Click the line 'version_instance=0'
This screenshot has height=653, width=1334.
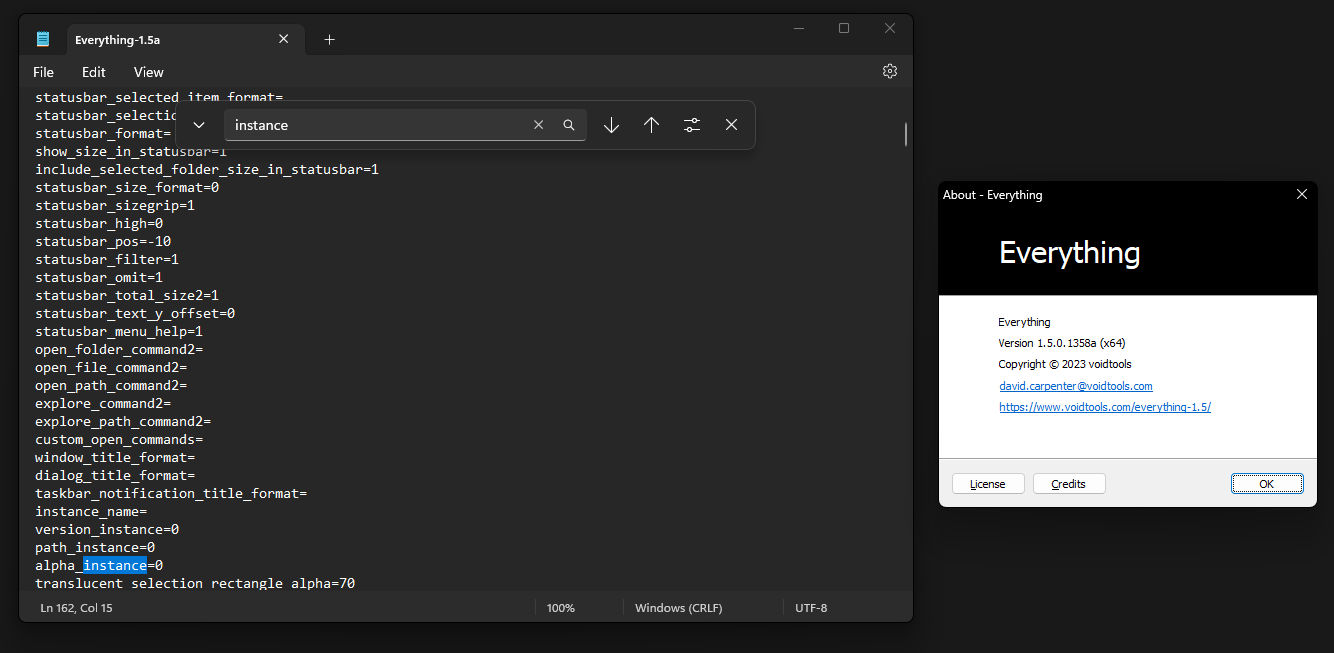pos(107,529)
